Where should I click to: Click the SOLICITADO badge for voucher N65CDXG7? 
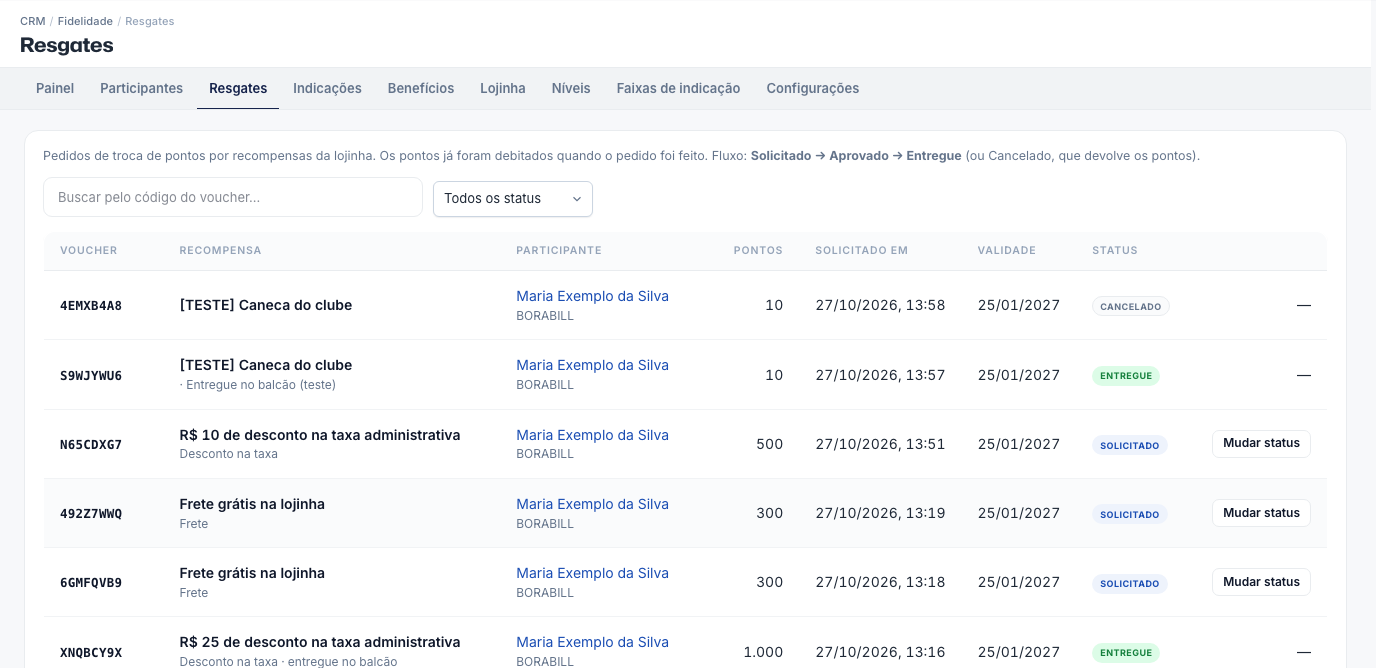[1130, 445]
